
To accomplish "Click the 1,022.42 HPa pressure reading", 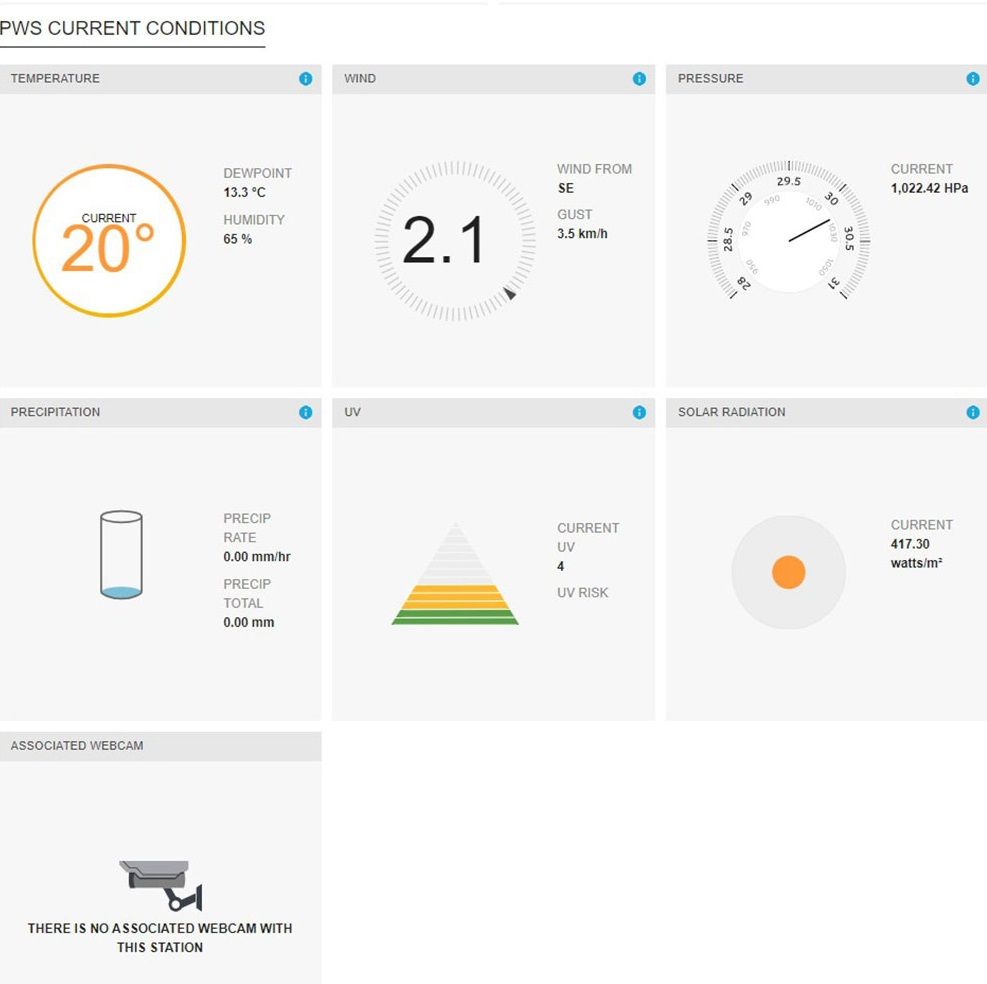I will pyautogui.click(x=929, y=188).
